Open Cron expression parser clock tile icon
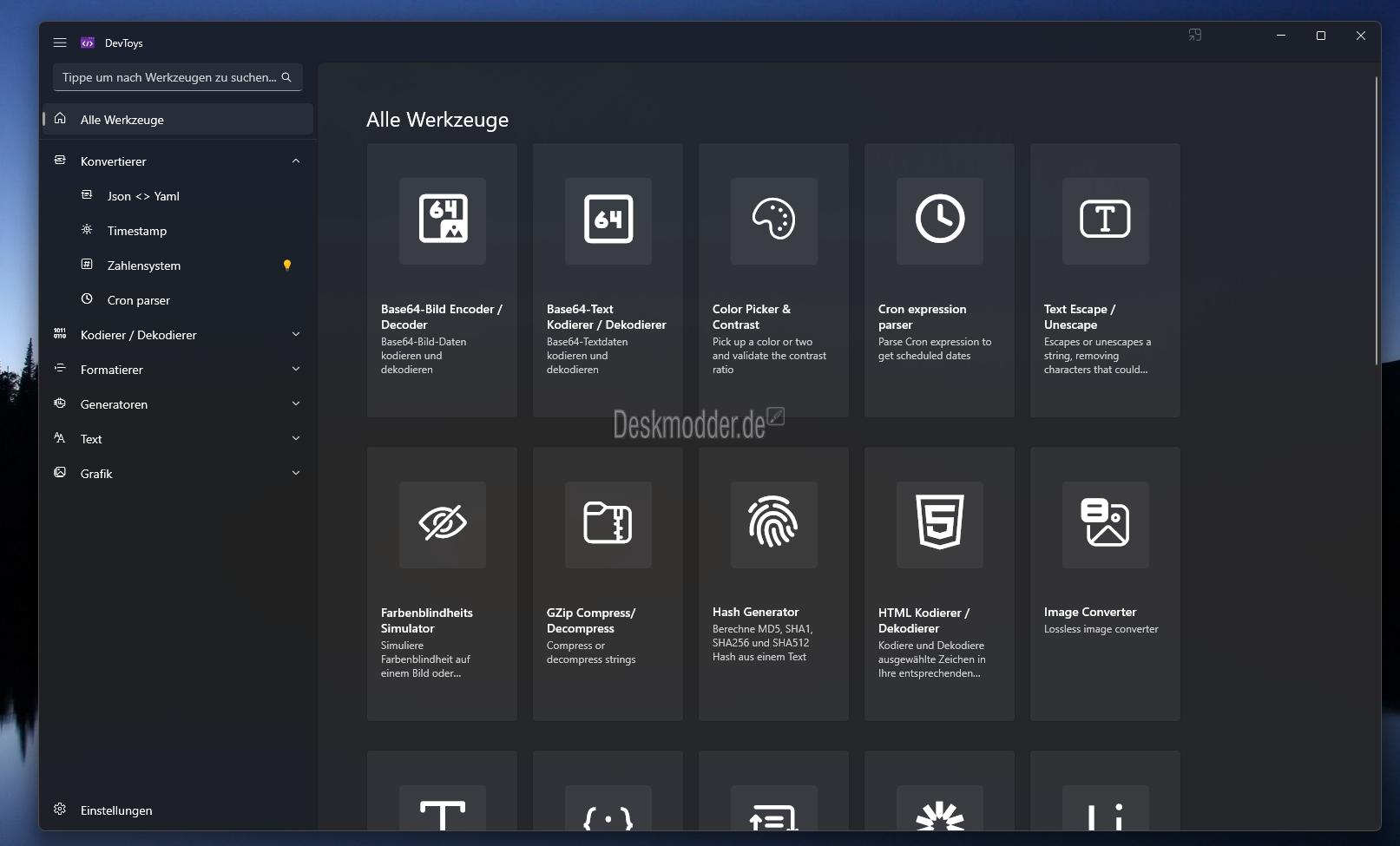Viewport: 1400px width, 846px height. tap(940, 220)
